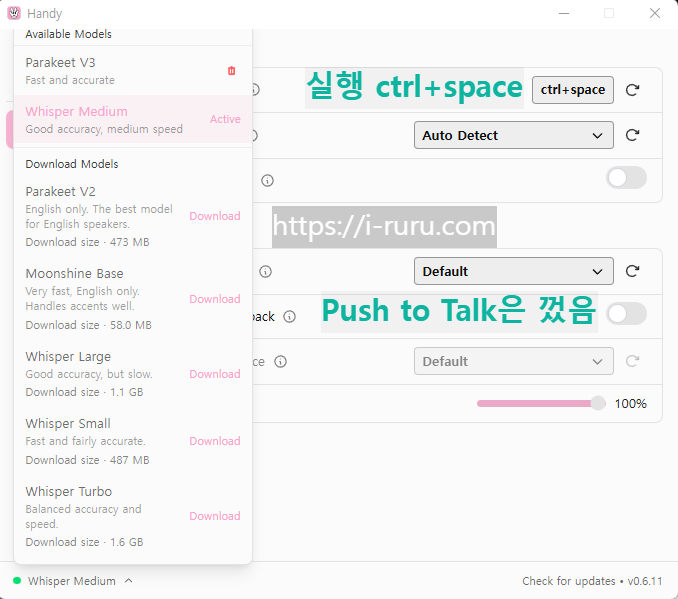The image size is (678, 599).
Task: Show info tooltip left of Default dropdown
Action: pyautogui.click(x=265, y=272)
